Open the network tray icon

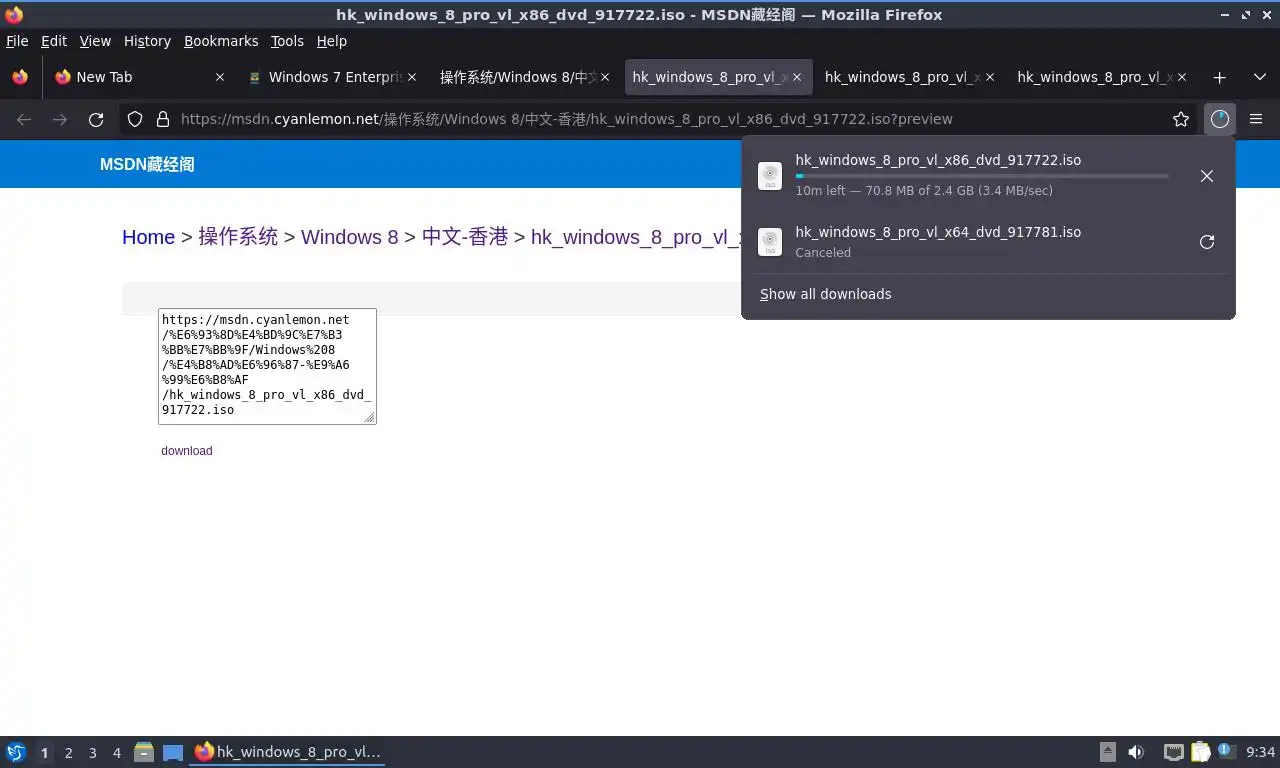1174,752
